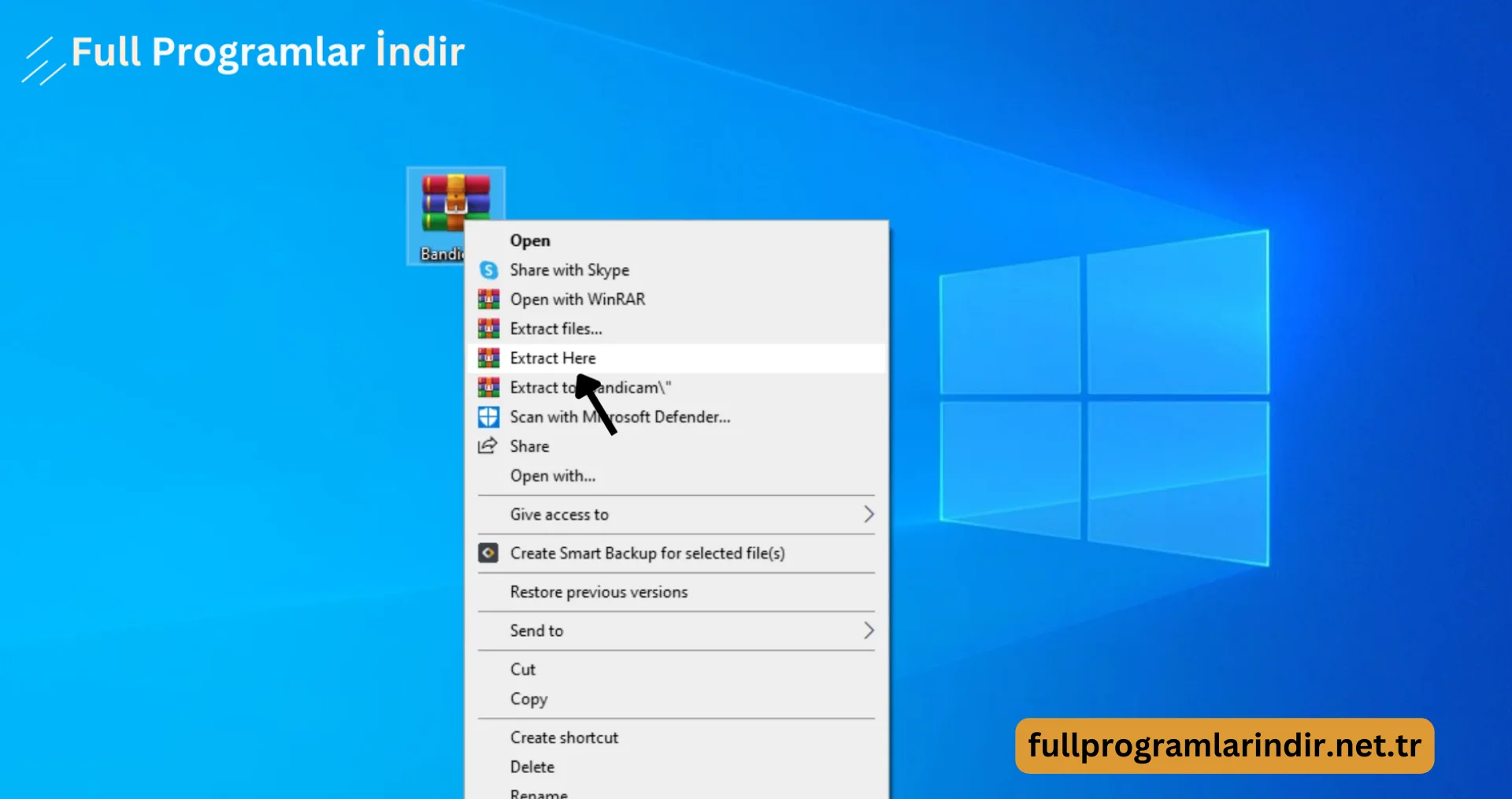Select Extract files... entry
1512x799 pixels.
677,329
